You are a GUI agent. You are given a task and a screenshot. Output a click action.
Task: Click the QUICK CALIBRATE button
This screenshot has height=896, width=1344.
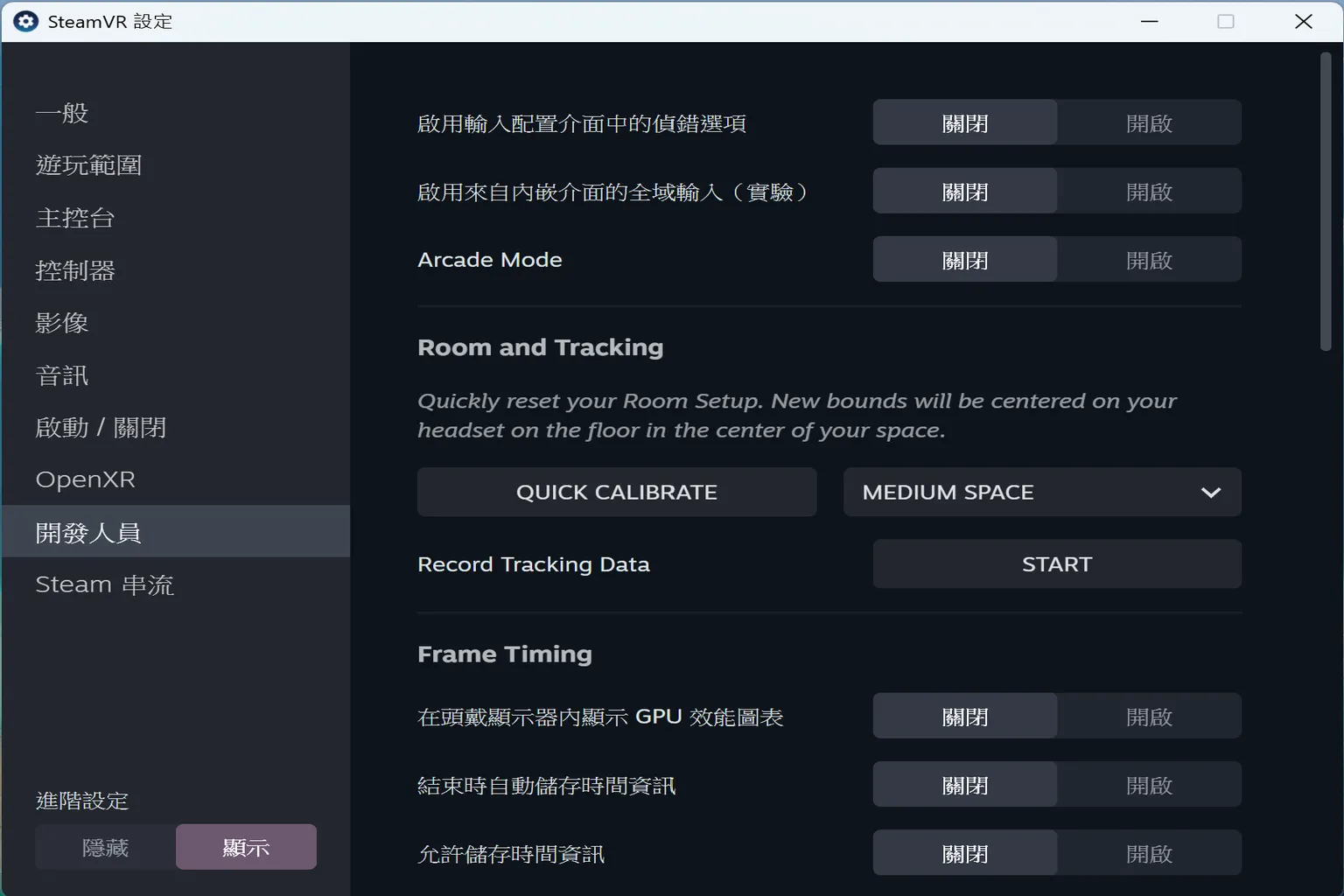click(x=616, y=492)
